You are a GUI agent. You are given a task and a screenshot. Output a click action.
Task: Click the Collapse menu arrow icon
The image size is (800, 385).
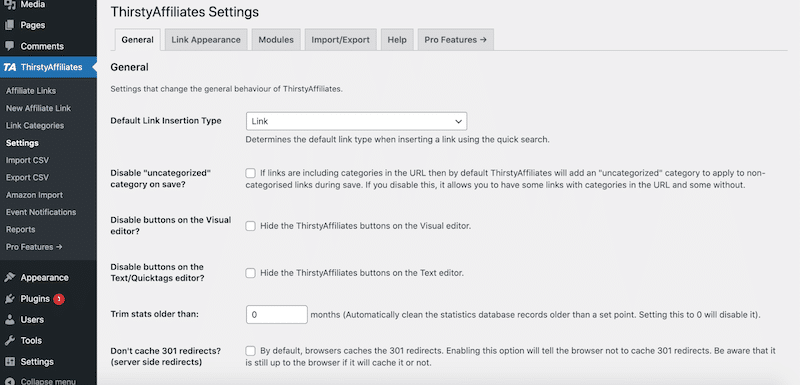click(x=9, y=381)
